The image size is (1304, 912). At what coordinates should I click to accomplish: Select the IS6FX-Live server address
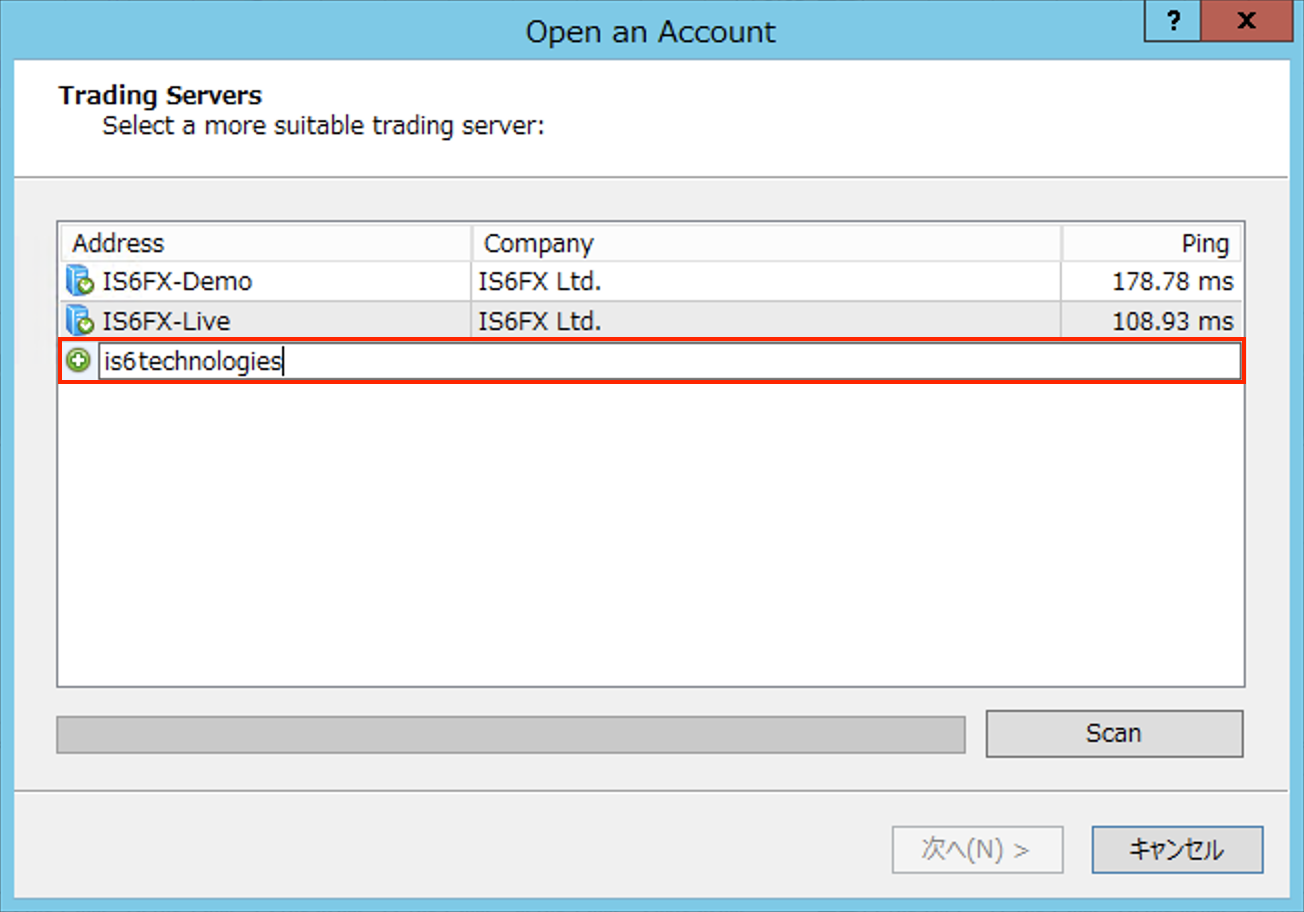pos(166,321)
